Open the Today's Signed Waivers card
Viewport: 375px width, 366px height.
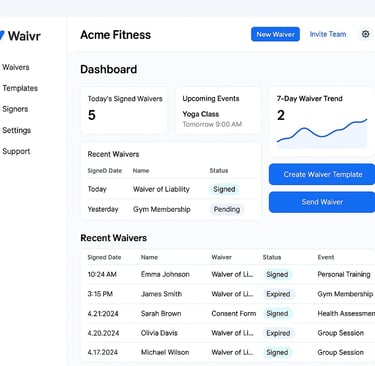point(124,110)
